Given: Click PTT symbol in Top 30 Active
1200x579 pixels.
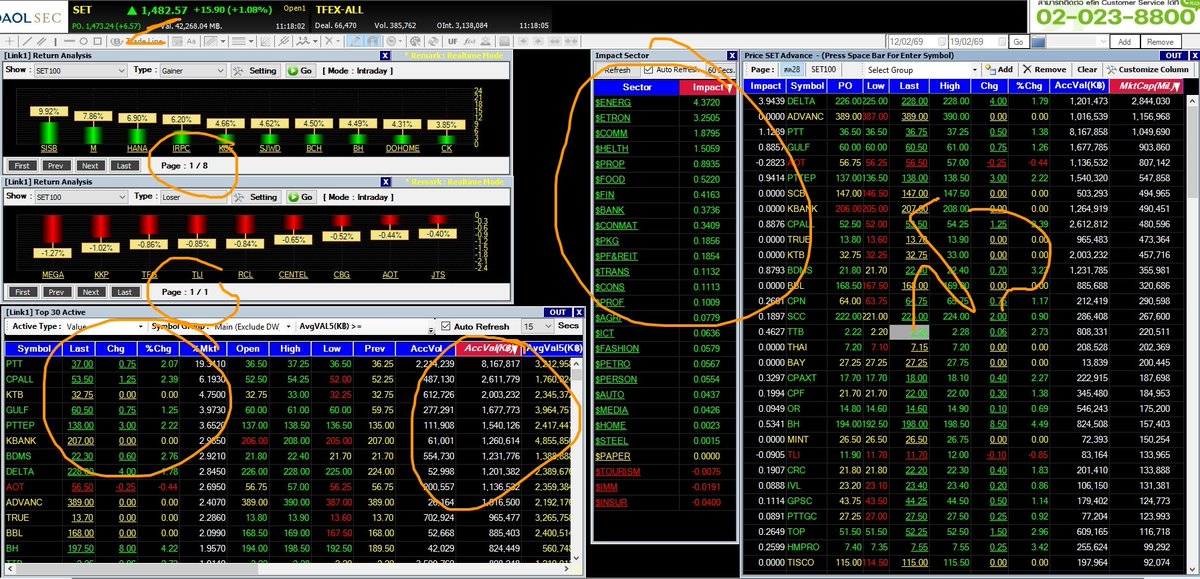Looking at the screenshot, I should tap(15, 363).
